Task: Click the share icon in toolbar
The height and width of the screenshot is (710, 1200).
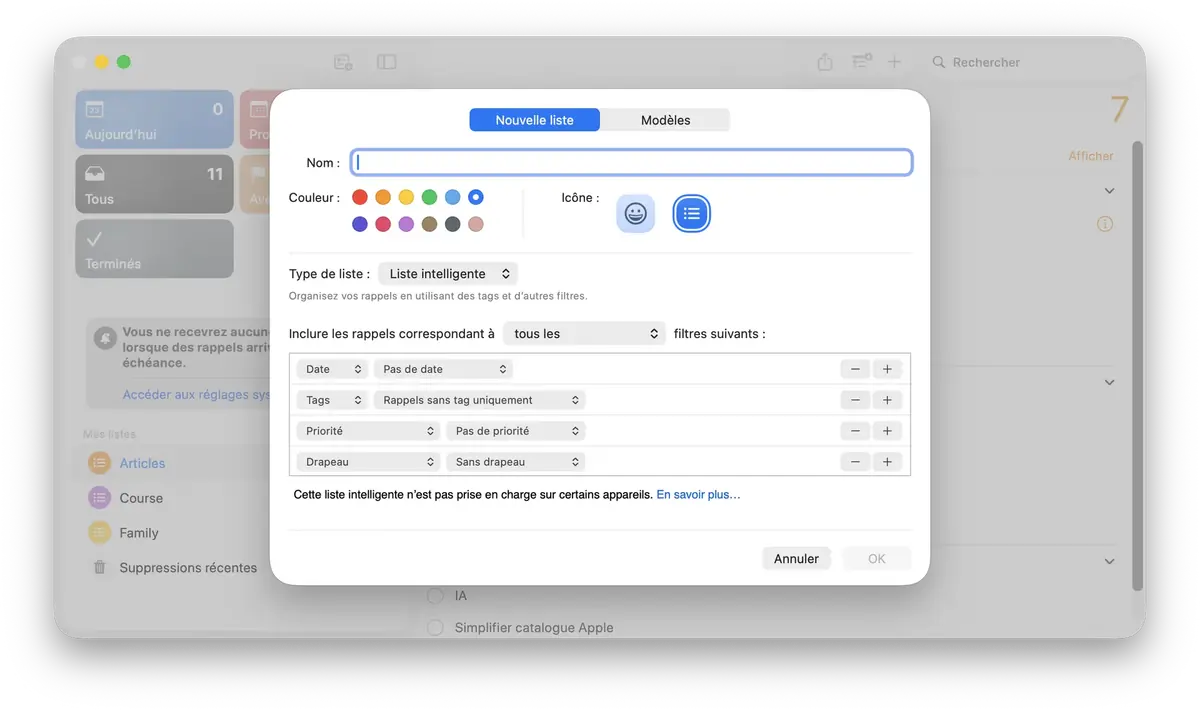Action: click(x=825, y=62)
